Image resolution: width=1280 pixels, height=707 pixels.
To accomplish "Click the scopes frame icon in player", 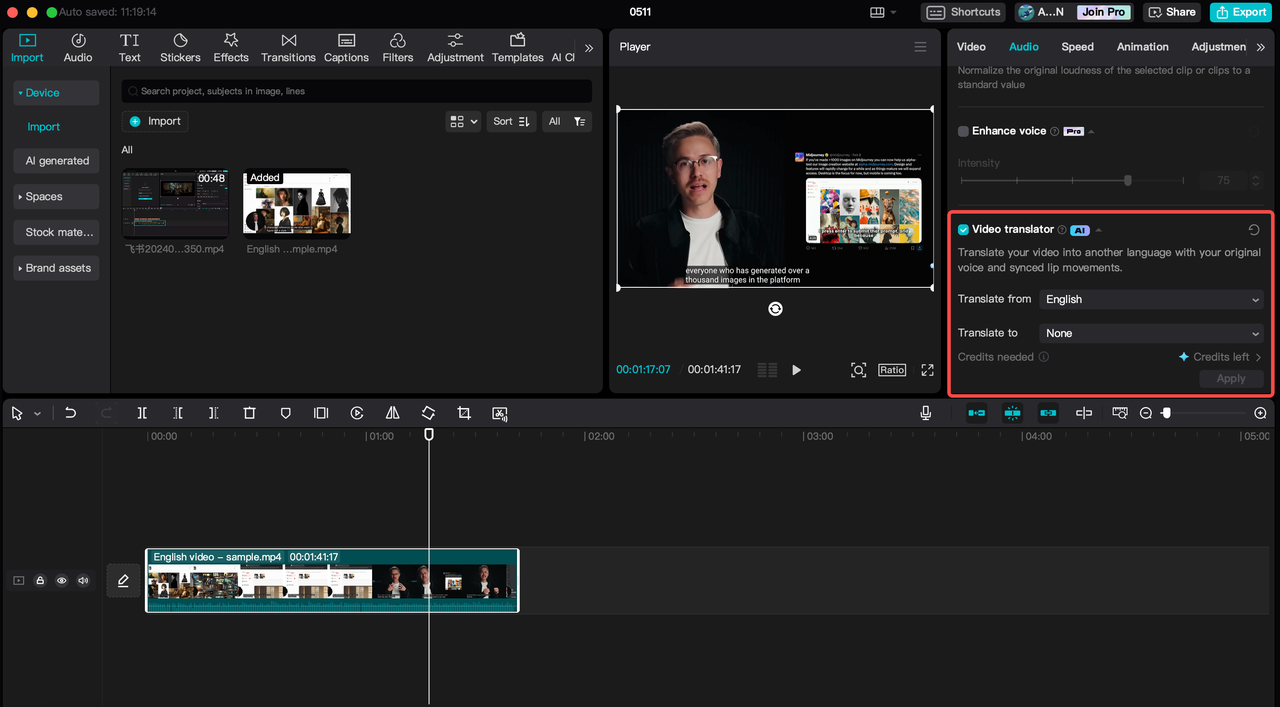I will tap(858, 370).
